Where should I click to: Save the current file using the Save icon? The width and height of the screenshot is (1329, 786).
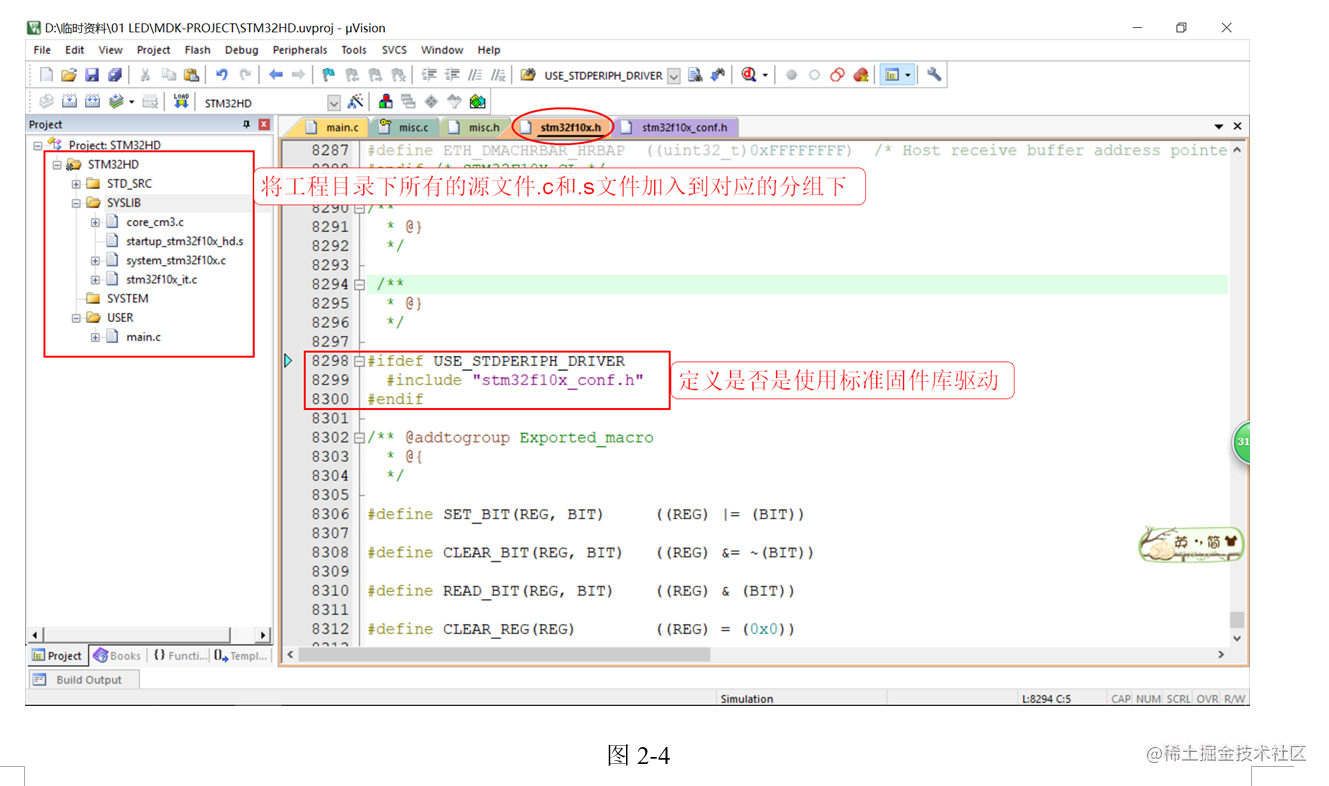[92, 75]
